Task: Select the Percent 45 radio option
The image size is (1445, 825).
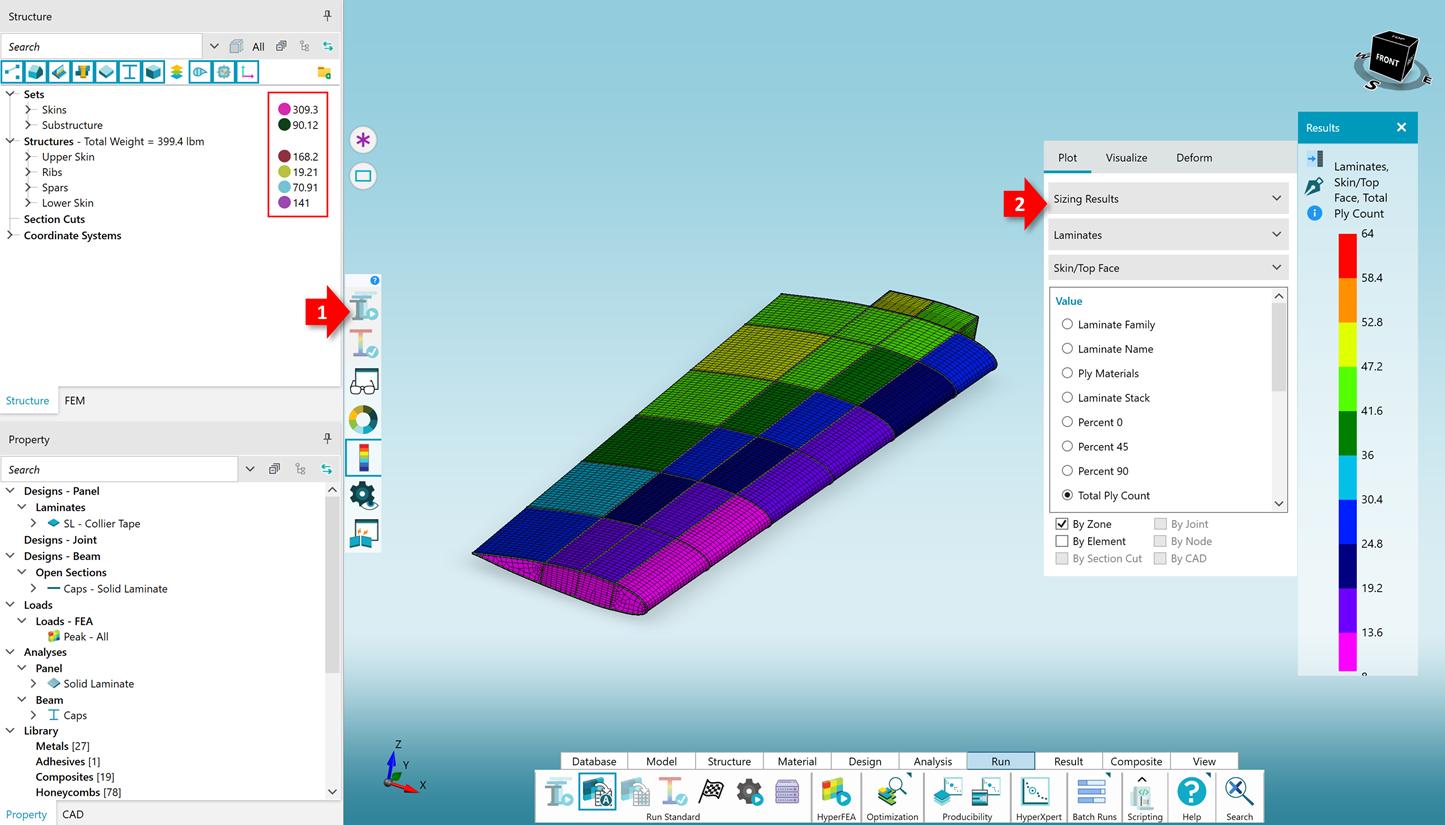Action: (x=1067, y=446)
